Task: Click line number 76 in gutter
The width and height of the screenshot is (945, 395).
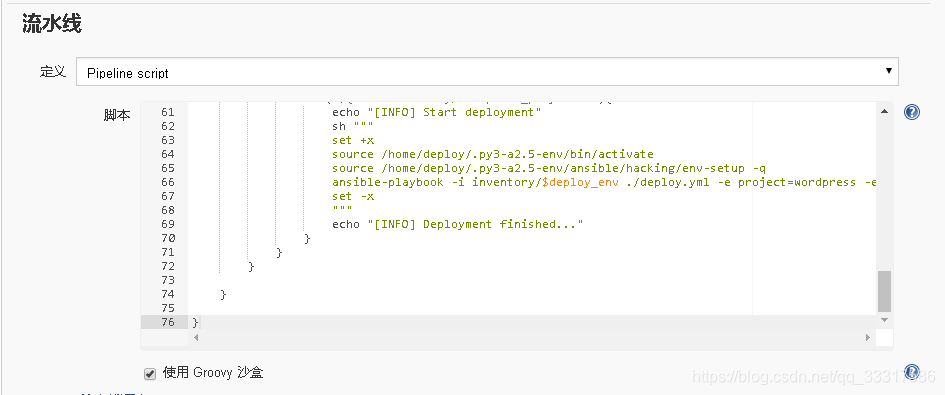Action: (x=168, y=322)
